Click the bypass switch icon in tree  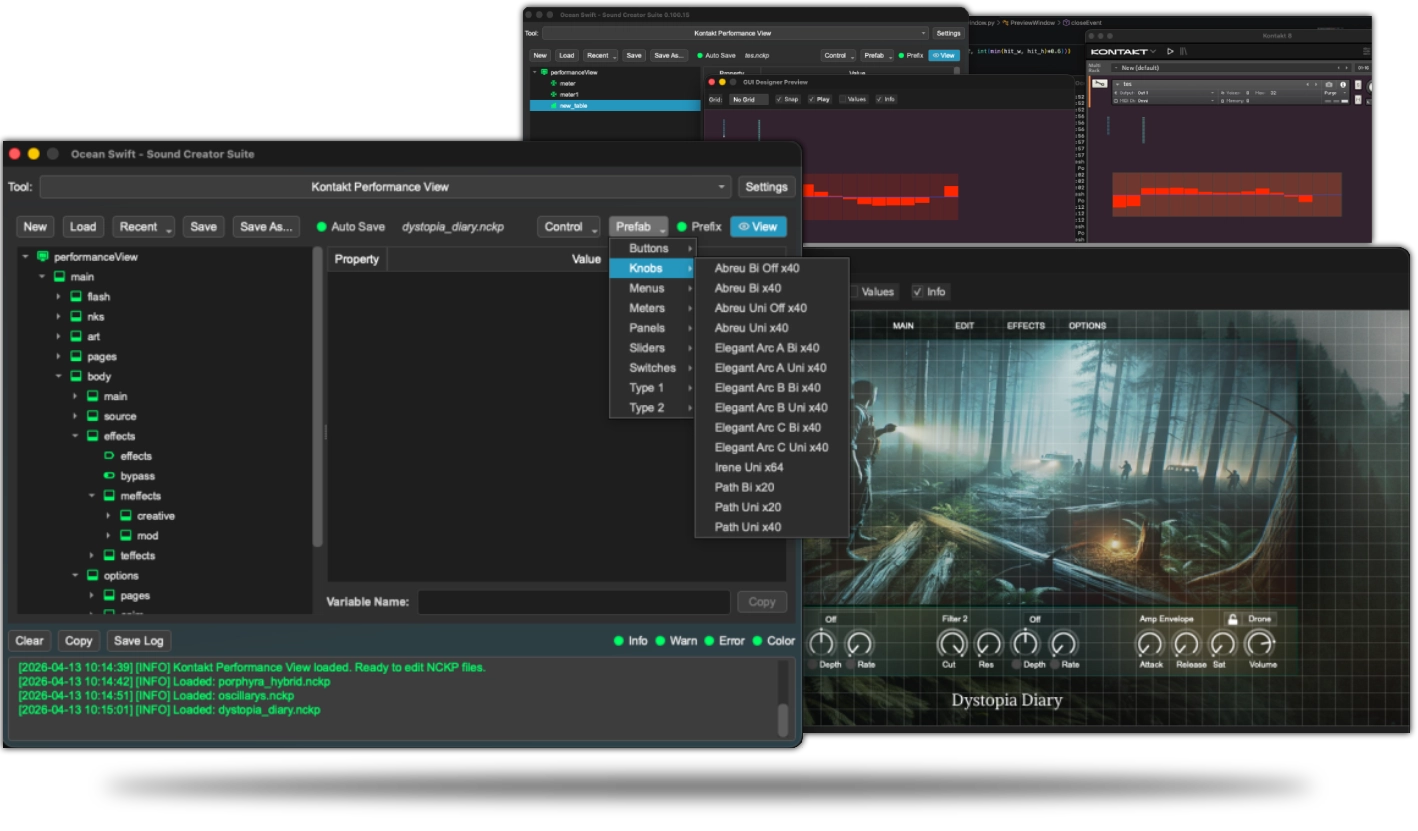pyautogui.click(x=110, y=476)
